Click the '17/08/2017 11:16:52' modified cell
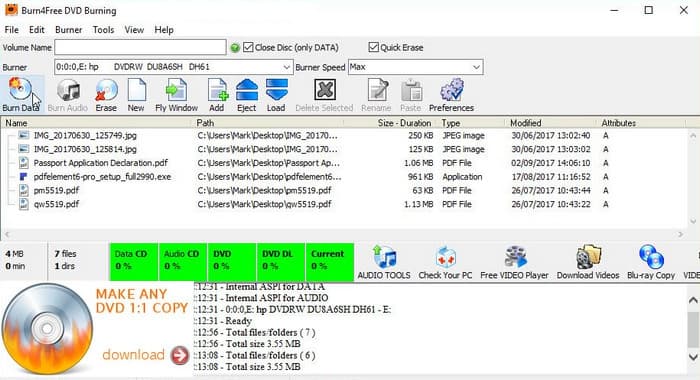 (x=551, y=177)
